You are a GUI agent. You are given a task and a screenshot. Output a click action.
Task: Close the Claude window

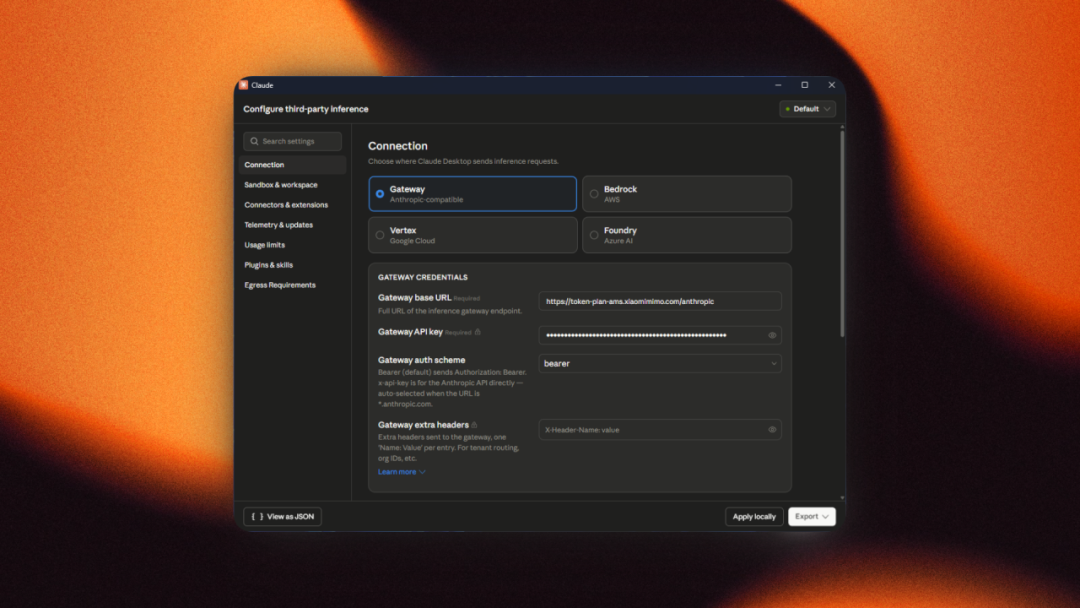831,85
